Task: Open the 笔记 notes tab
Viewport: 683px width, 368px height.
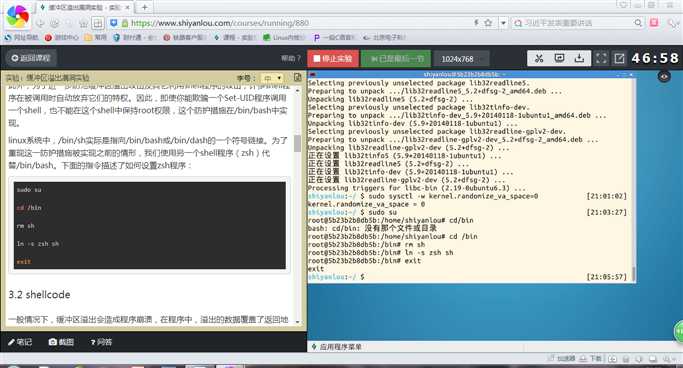Action: click(x=20, y=342)
